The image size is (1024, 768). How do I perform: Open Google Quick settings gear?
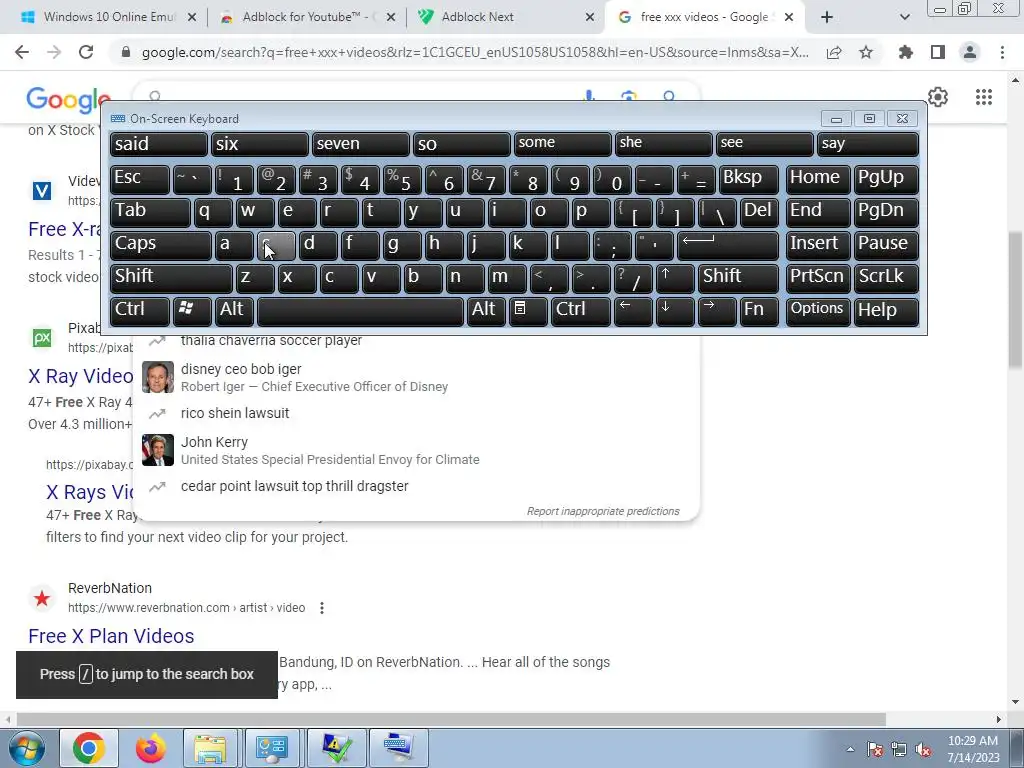938,97
